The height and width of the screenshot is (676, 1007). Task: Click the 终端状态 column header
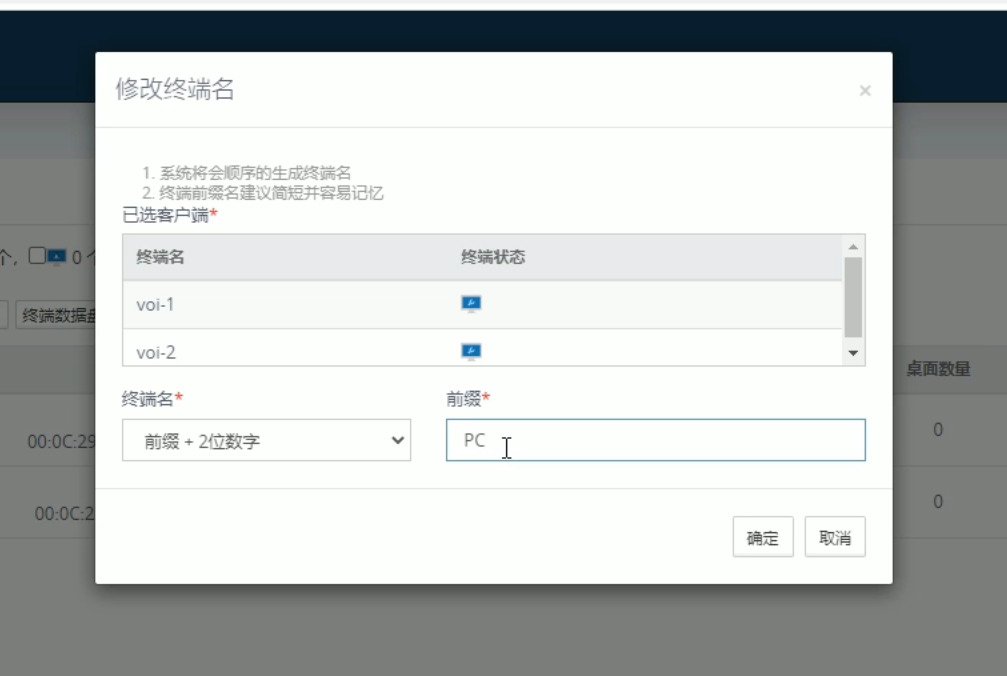[x=493, y=257]
